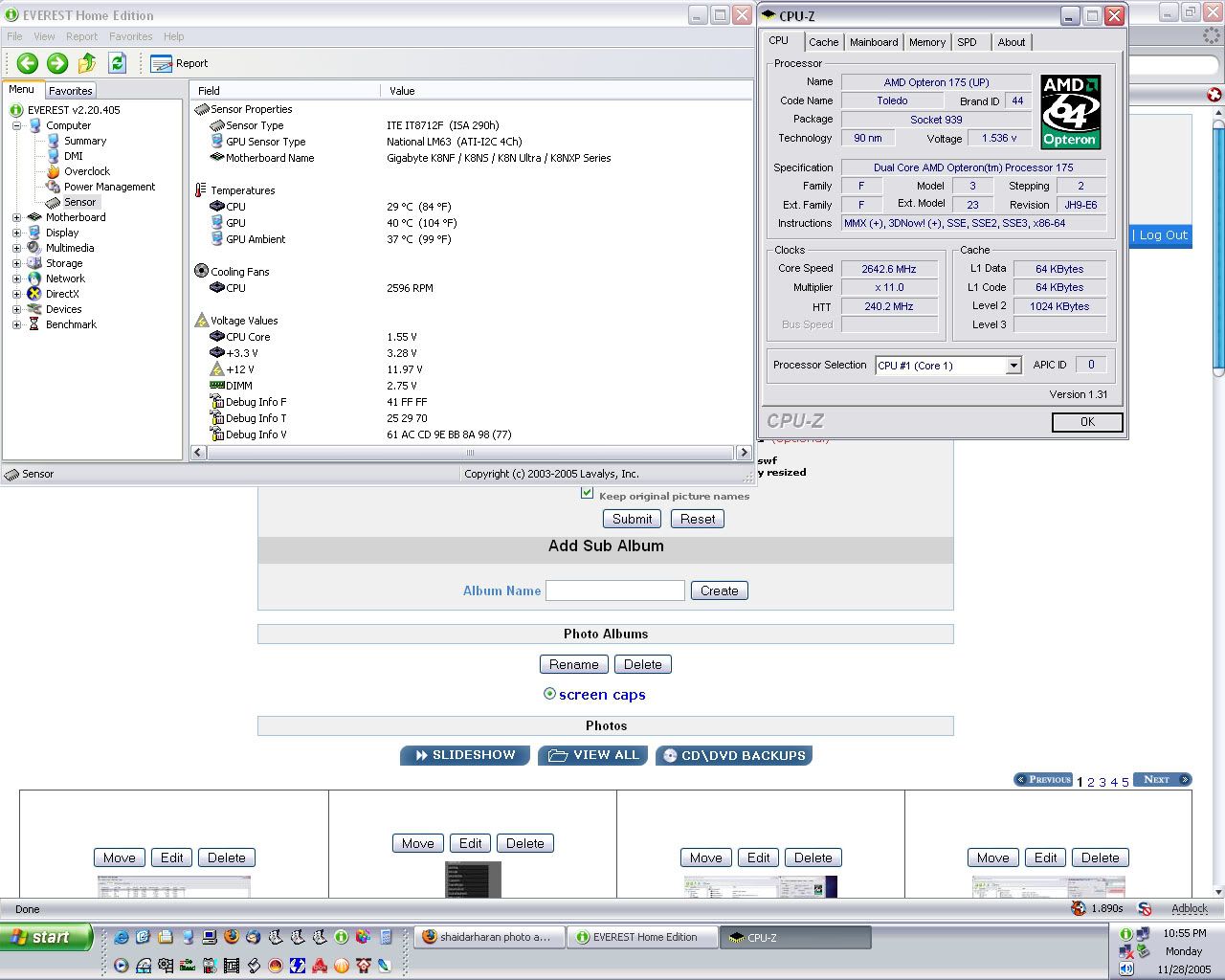Click the Reset button
Screen dimensions: 1225x980
[x=698, y=519]
